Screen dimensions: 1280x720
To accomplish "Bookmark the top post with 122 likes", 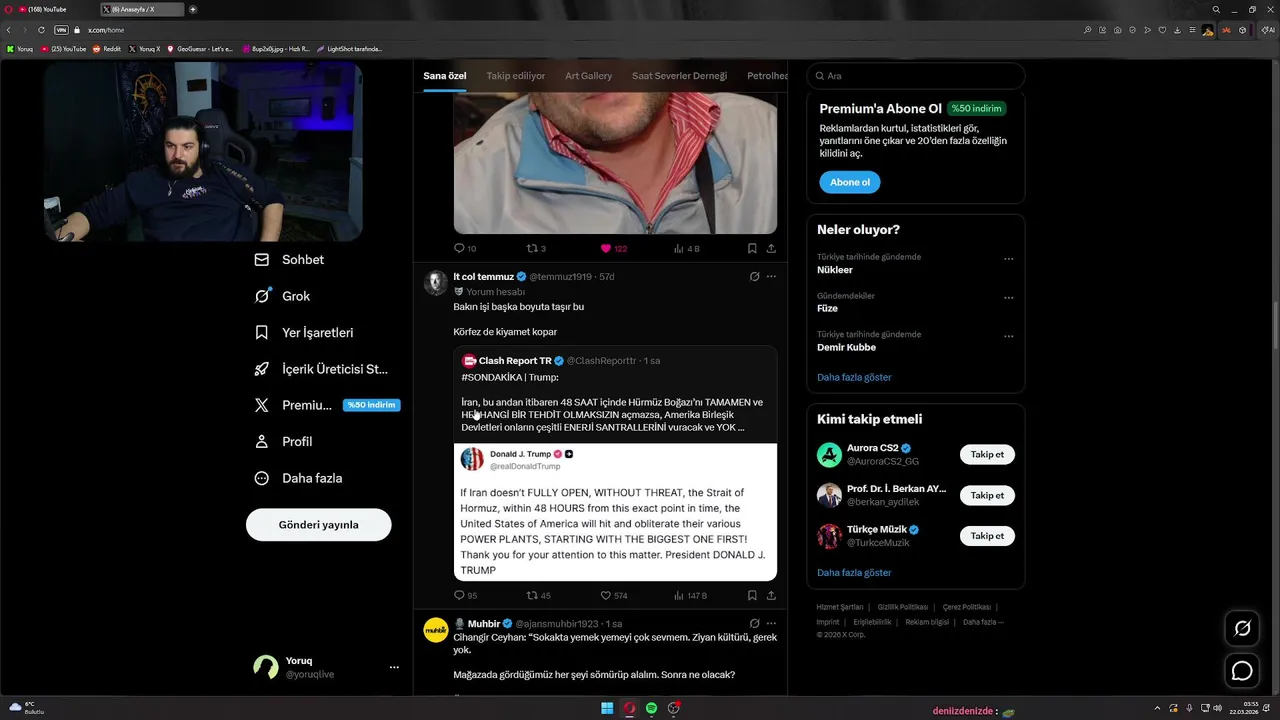I will point(752,248).
